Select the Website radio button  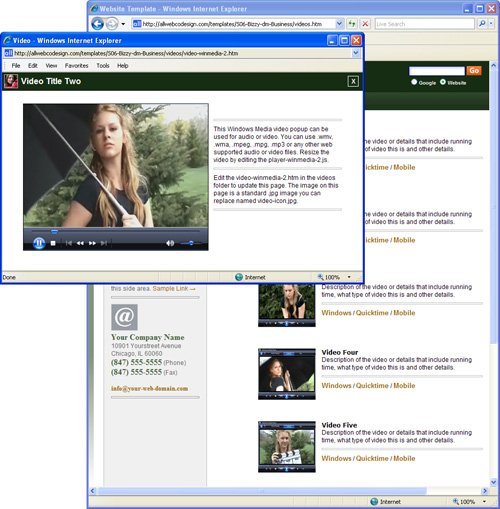443,82
